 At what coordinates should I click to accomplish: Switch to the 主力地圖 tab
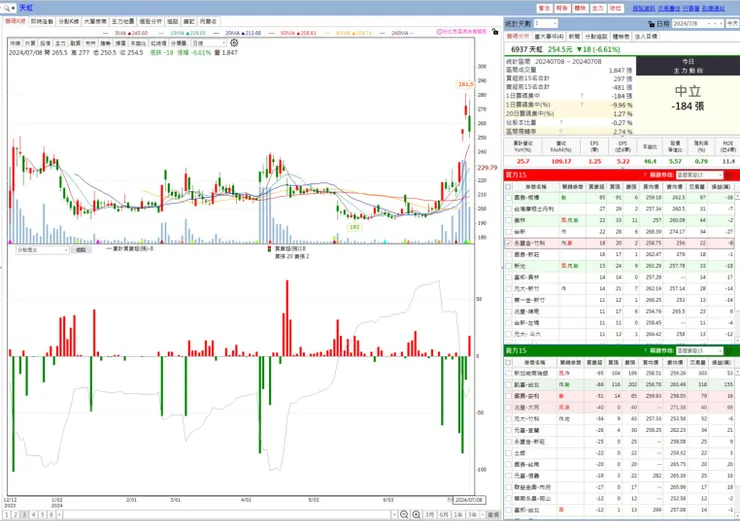(123, 22)
